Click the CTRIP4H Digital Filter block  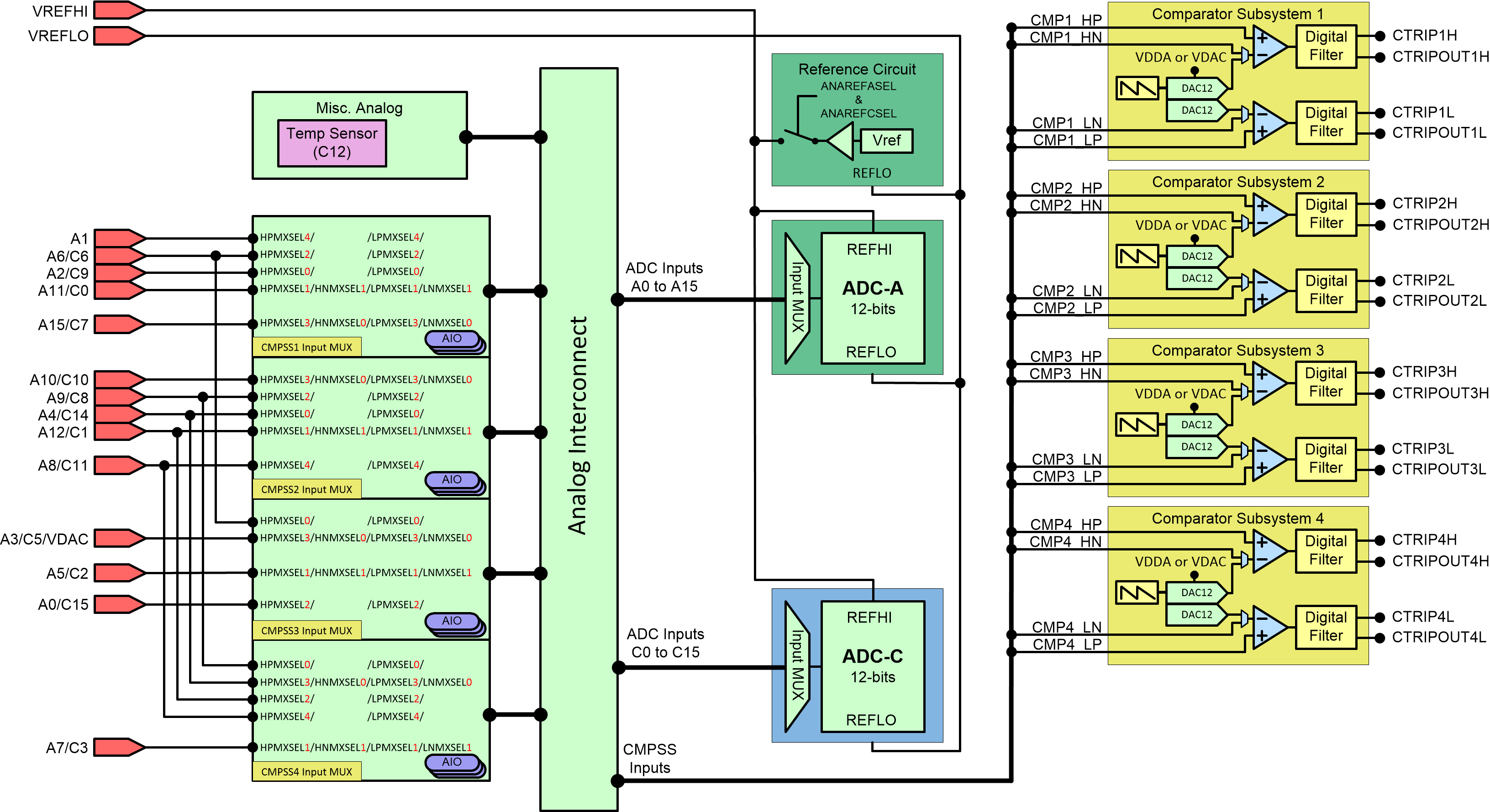click(x=1327, y=550)
